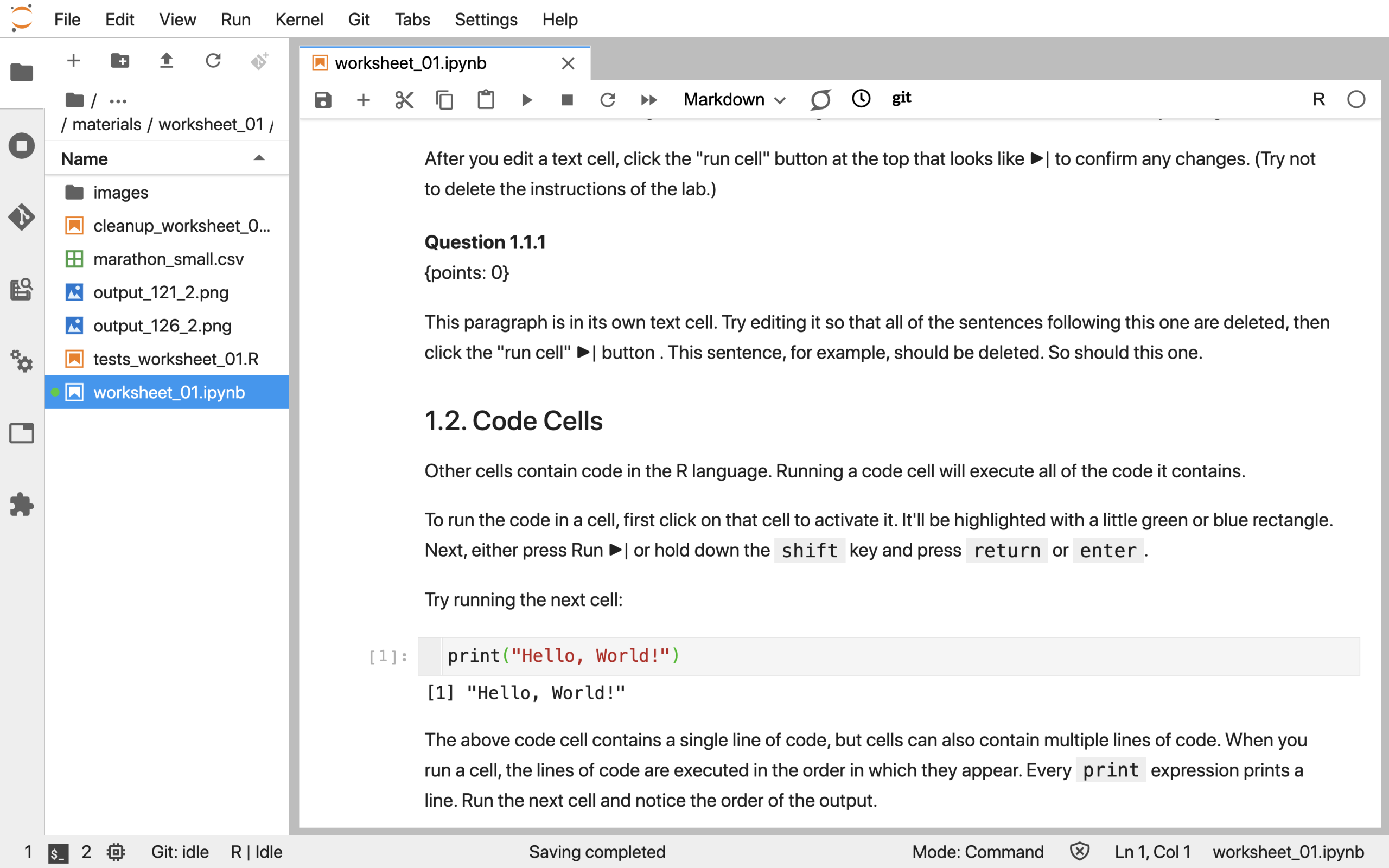Save the notebook with the disk icon

[323, 100]
